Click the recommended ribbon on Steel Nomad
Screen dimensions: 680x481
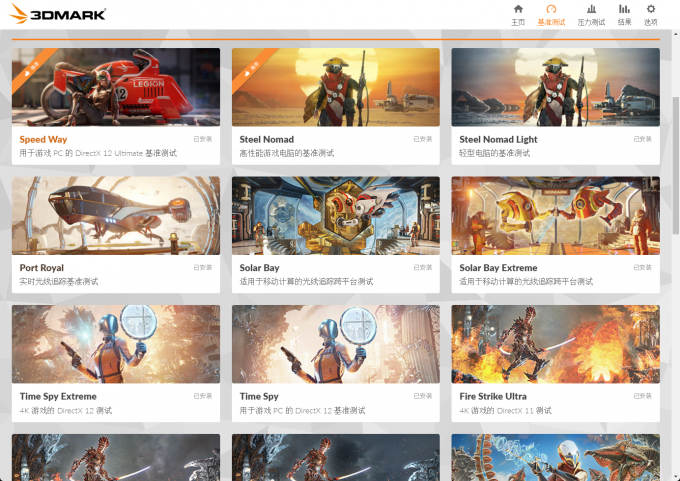(252, 68)
